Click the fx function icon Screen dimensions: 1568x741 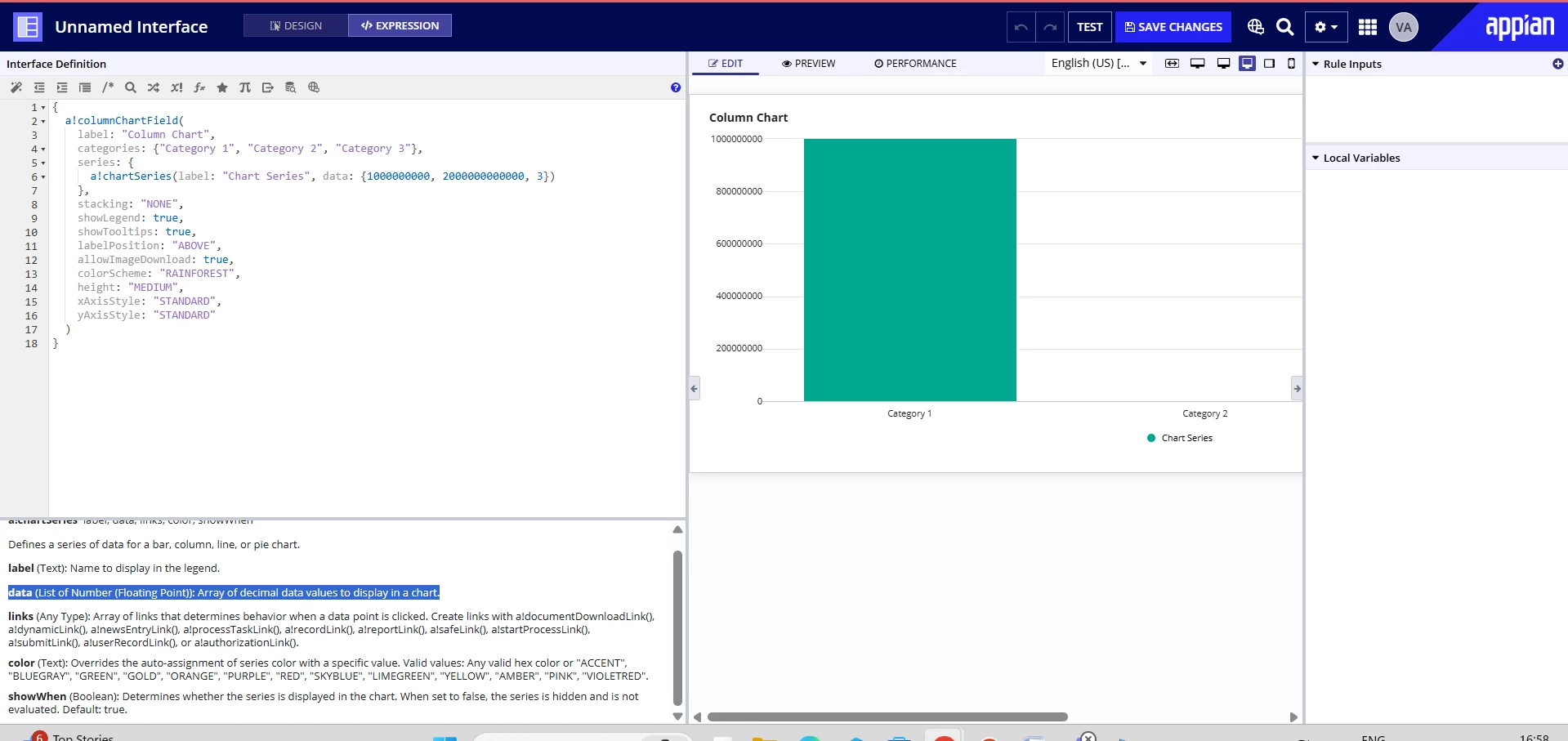199,87
